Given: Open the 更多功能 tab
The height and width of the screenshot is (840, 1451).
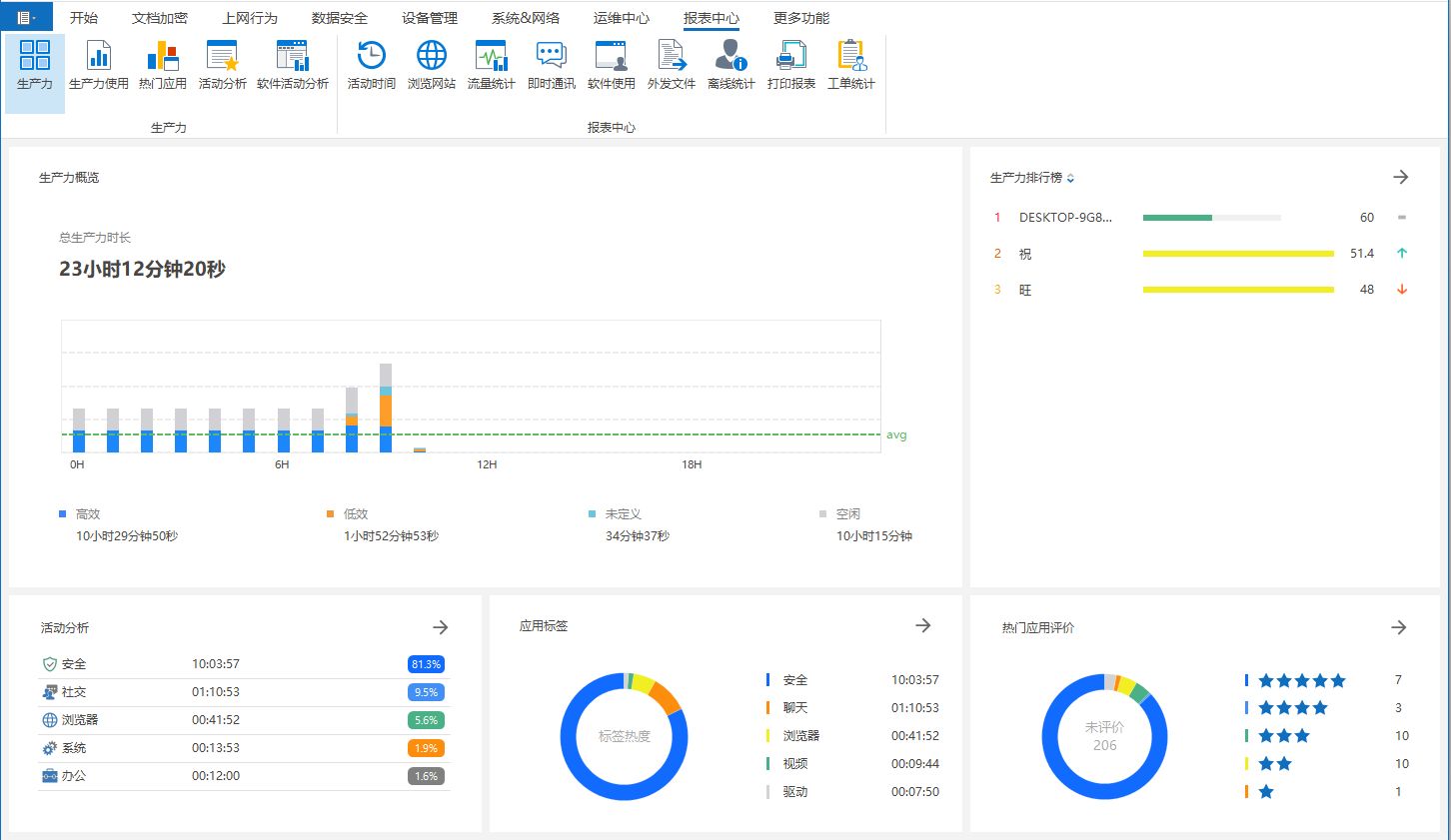Looking at the screenshot, I should click(x=801, y=18).
